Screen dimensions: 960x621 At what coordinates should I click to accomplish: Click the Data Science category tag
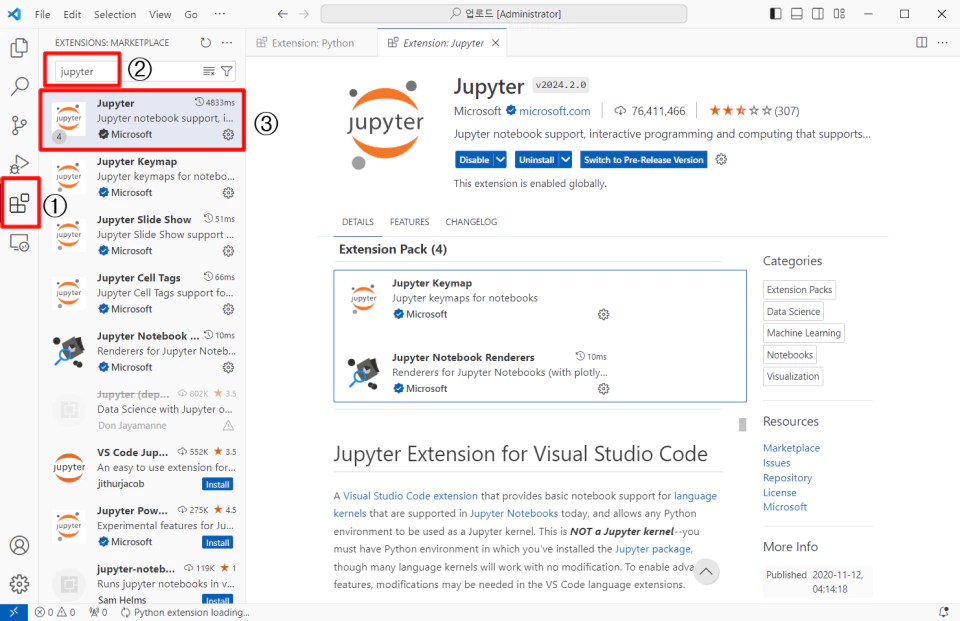pyautogui.click(x=793, y=311)
